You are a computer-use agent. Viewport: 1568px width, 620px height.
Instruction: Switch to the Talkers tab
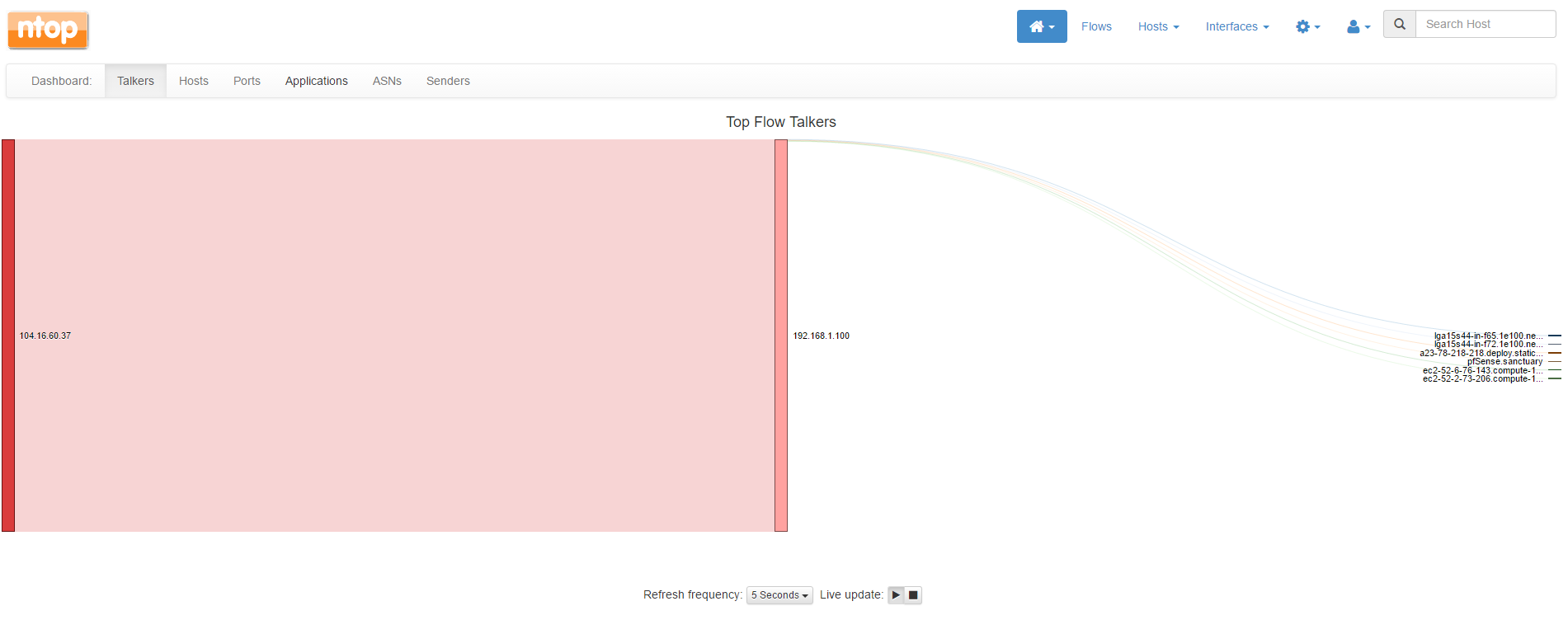click(x=135, y=81)
